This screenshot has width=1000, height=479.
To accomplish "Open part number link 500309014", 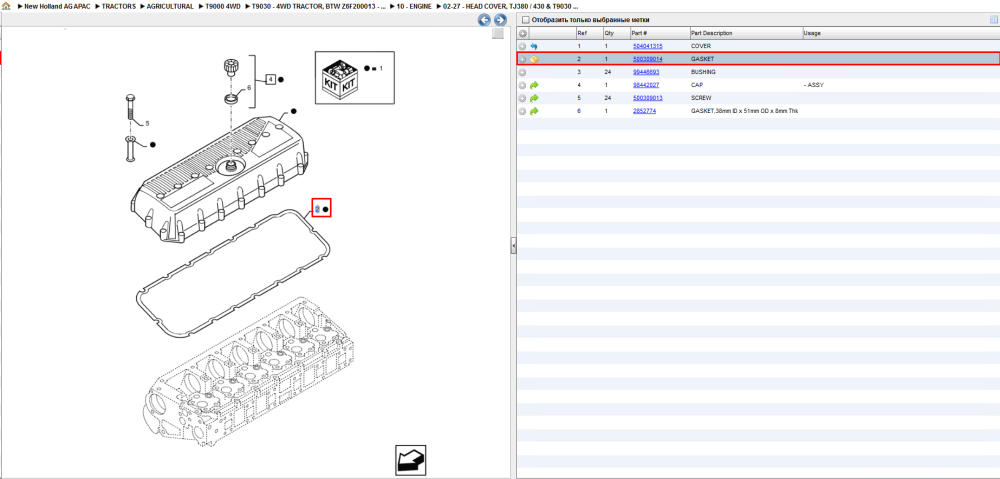I will (x=647, y=59).
